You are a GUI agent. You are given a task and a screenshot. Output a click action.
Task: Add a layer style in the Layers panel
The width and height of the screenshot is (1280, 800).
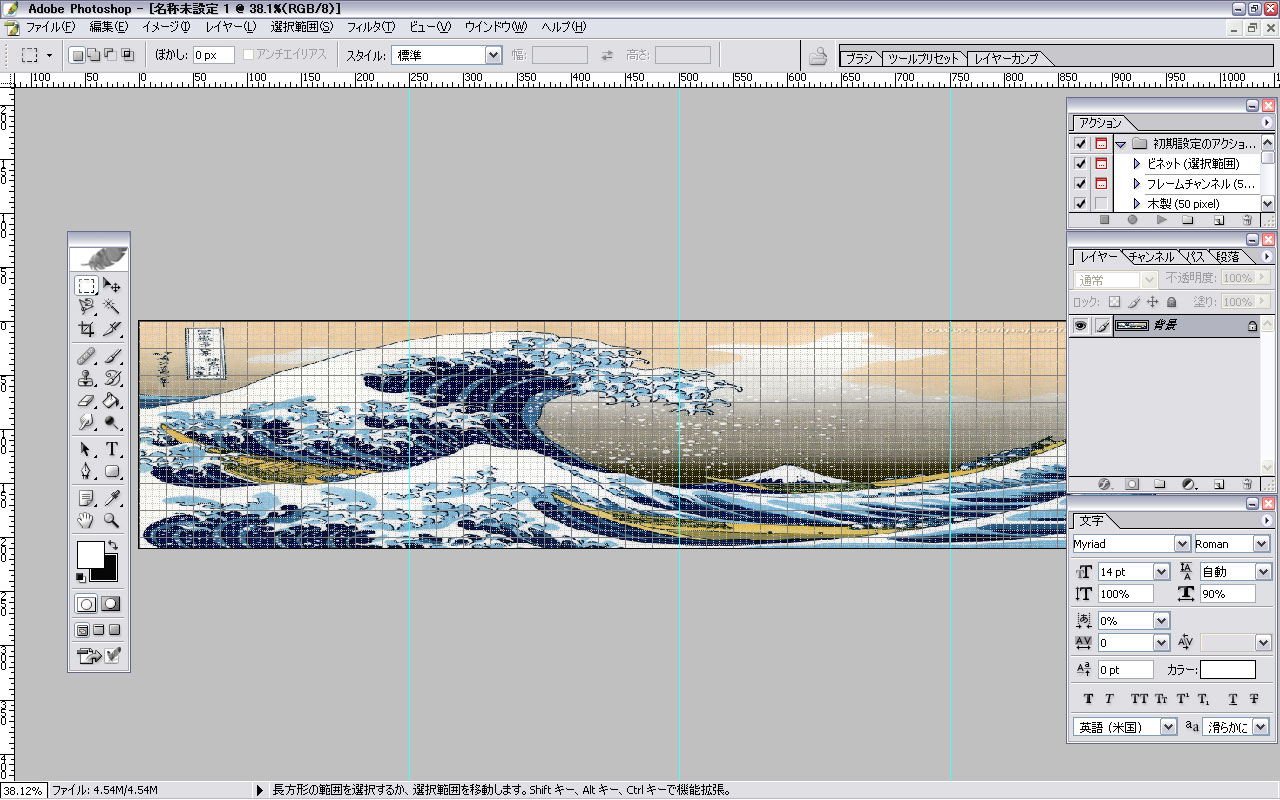coord(1105,483)
